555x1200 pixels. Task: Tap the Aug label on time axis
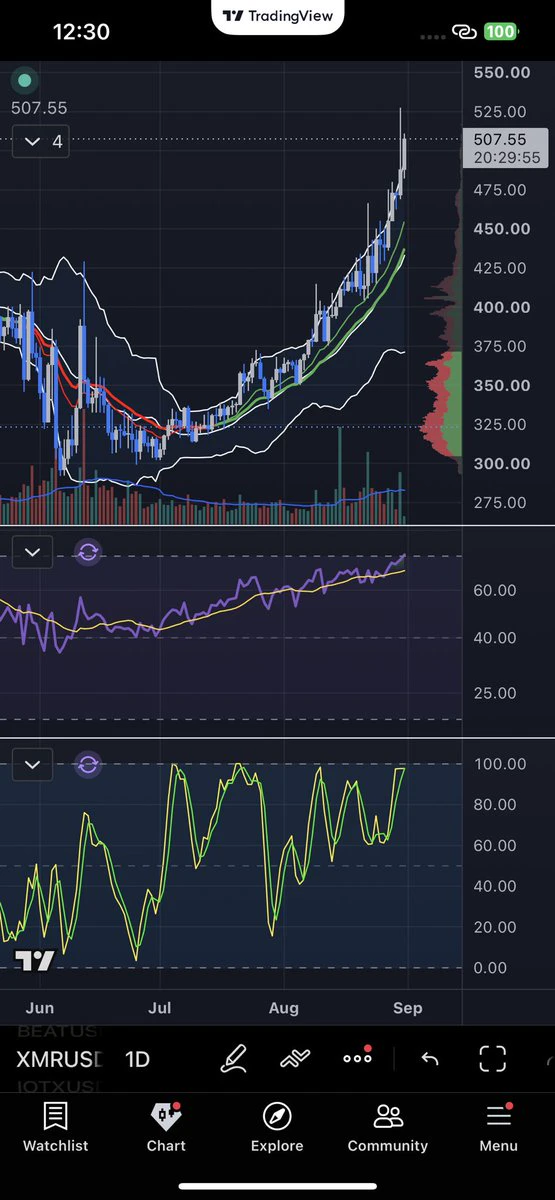tap(284, 1008)
